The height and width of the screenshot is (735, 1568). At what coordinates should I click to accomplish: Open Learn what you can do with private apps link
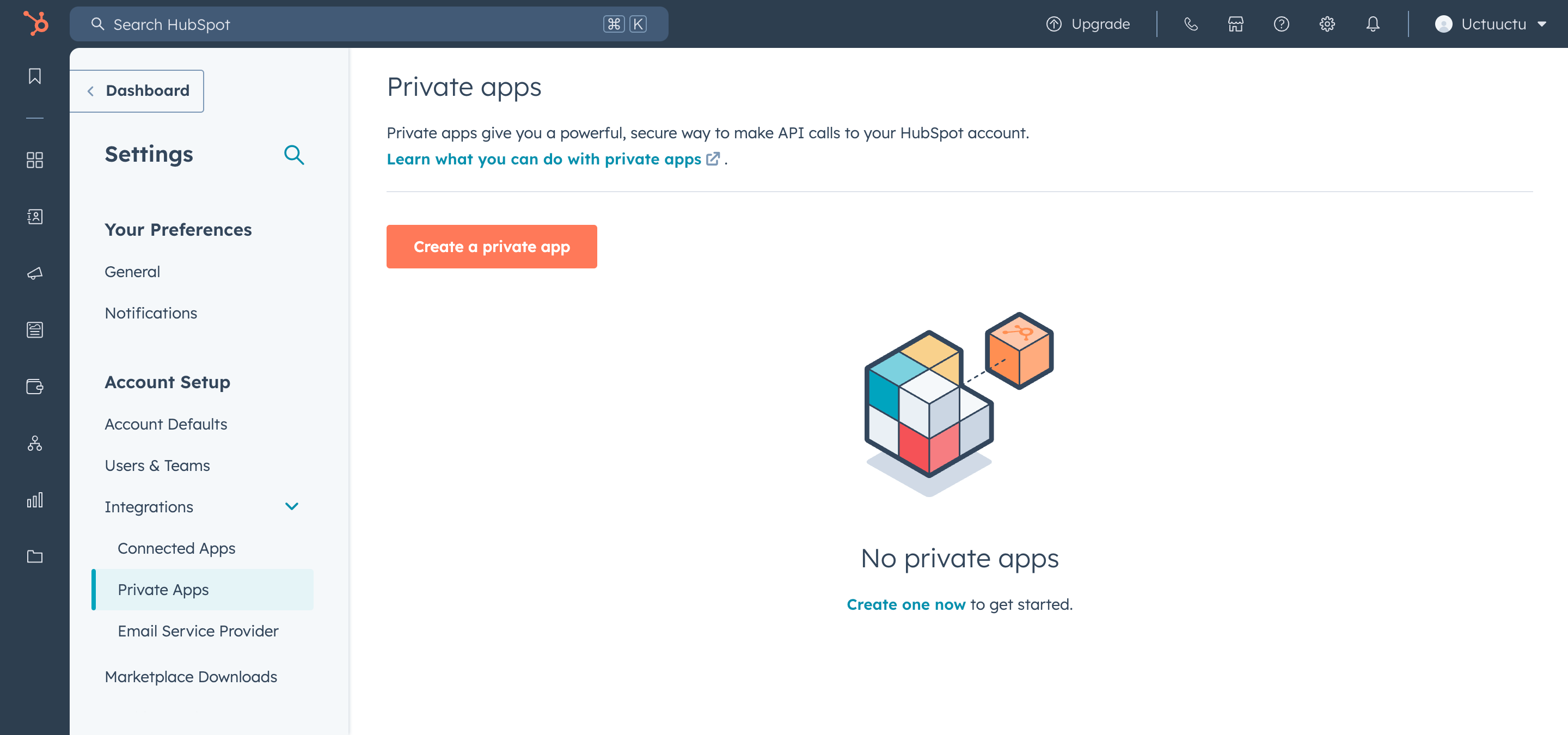tap(553, 159)
